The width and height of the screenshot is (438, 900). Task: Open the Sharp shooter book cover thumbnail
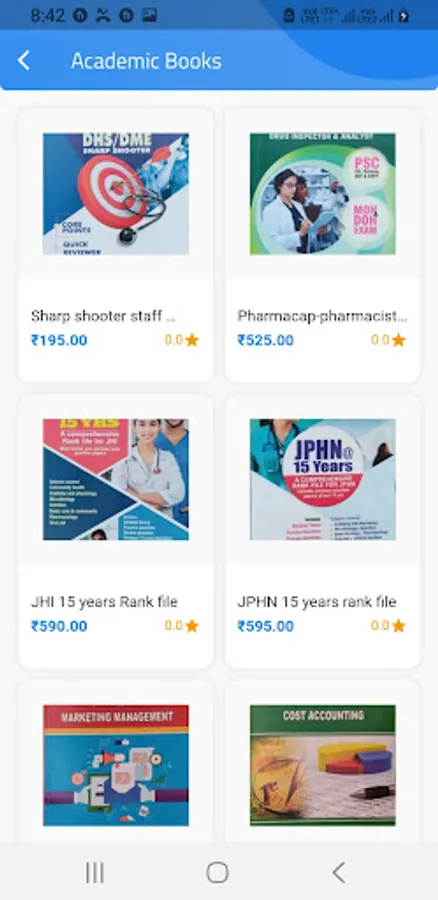(116, 194)
